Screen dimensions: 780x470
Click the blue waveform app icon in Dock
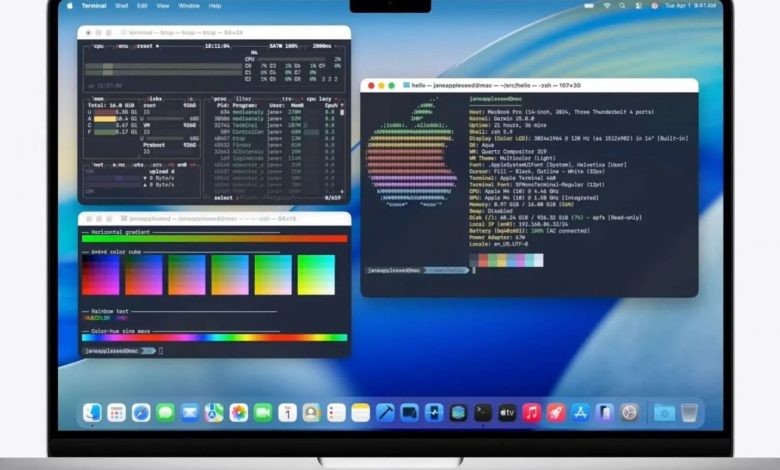434,412
